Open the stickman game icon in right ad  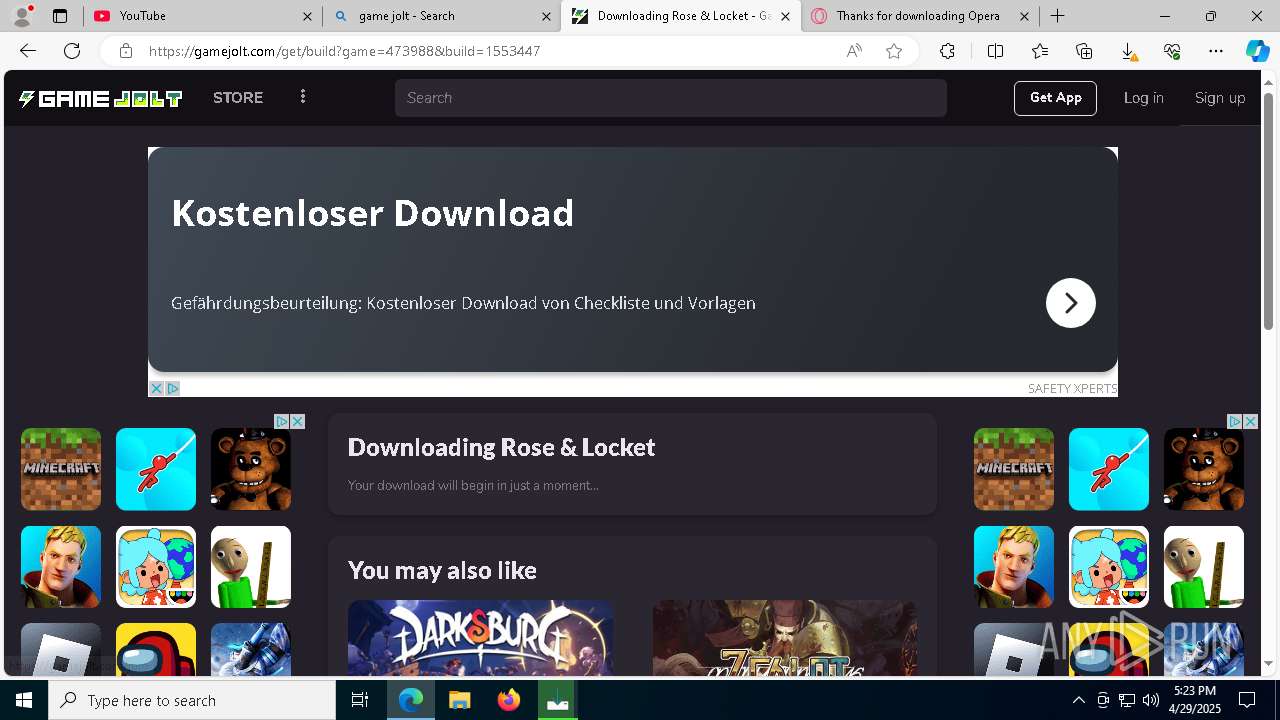point(1109,469)
